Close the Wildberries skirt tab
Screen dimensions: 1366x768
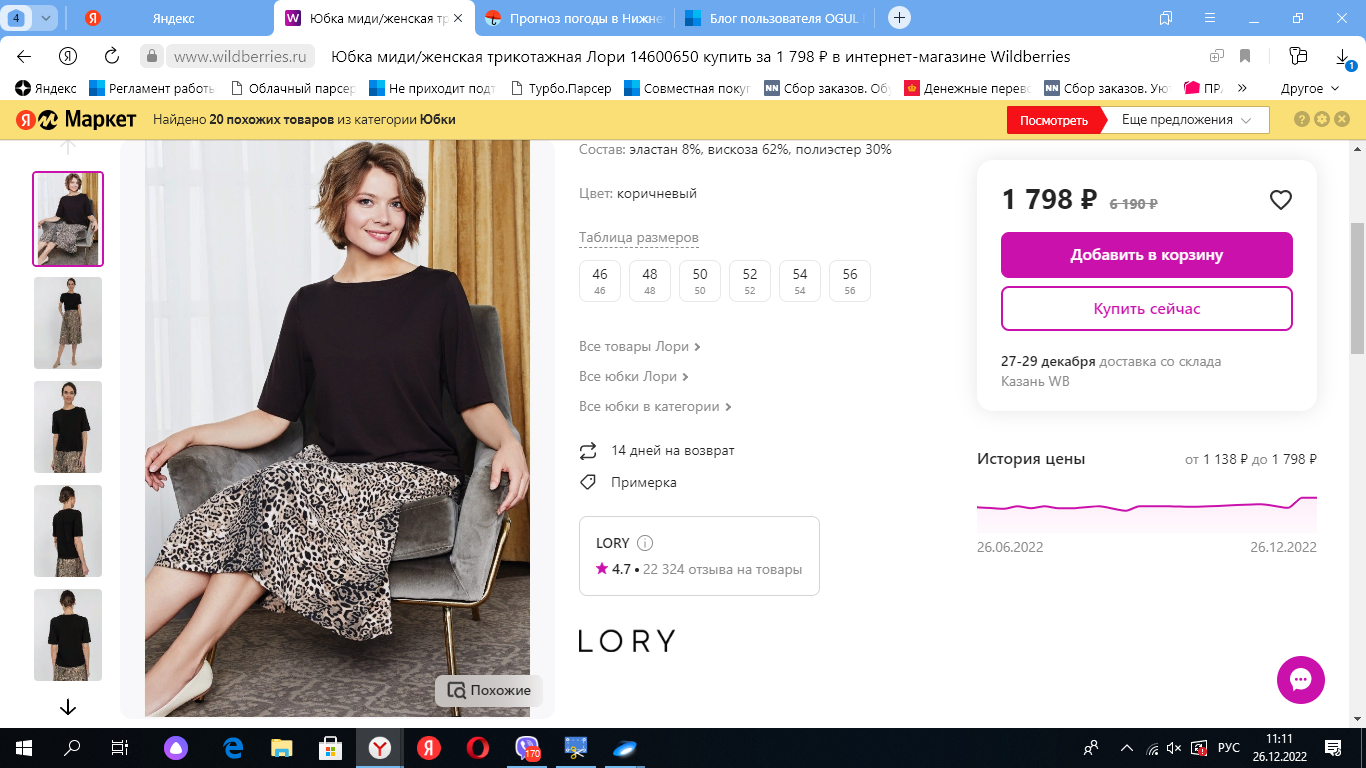click(457, 18)
